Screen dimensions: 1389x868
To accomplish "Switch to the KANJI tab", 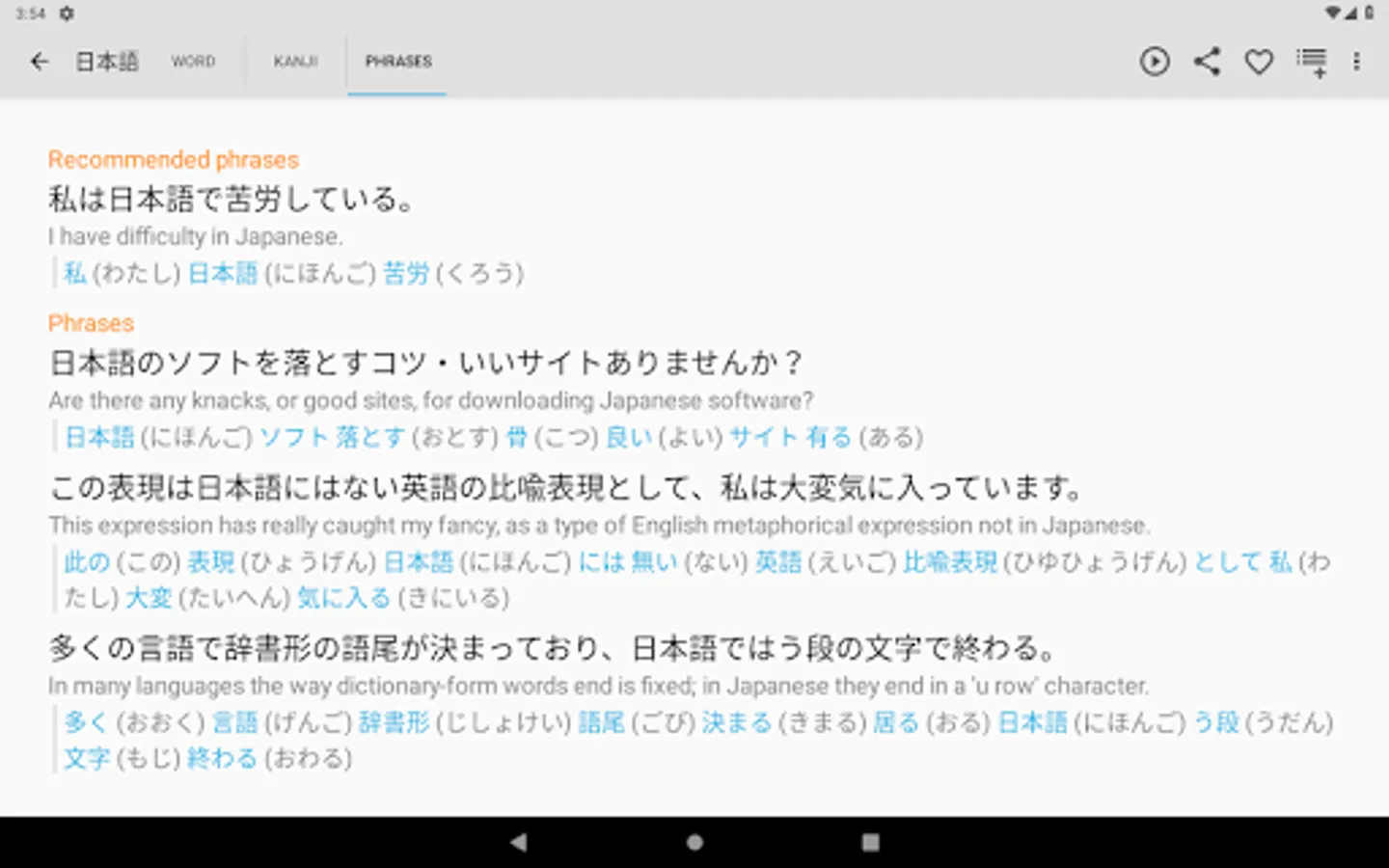I will click(x=296, y=61).
